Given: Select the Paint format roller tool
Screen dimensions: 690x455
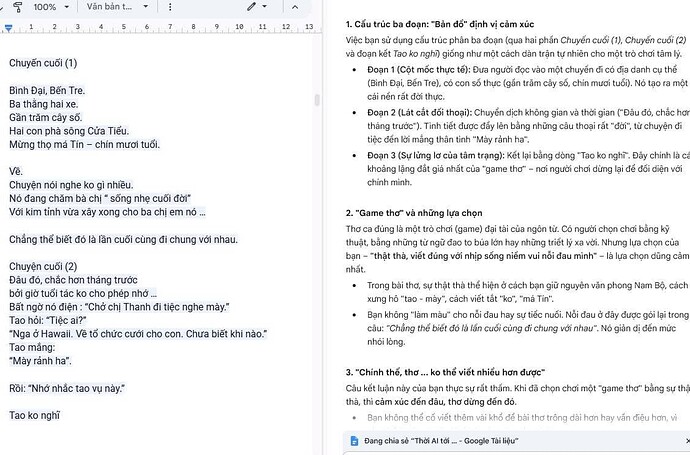Looking at the screenshot, I should [18, 7].
